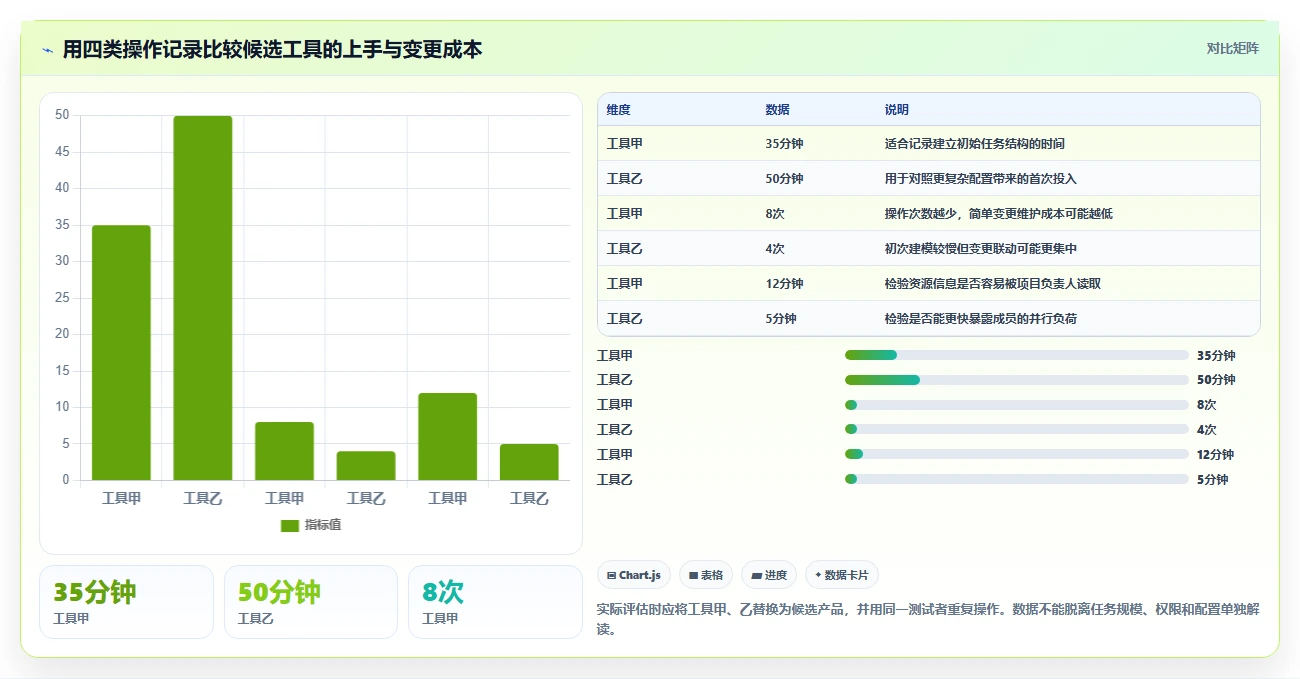This screenshot has width=1300, height=679.
Task: Click the shortest chart bar with value 4
Action: (x=366, y=466)
